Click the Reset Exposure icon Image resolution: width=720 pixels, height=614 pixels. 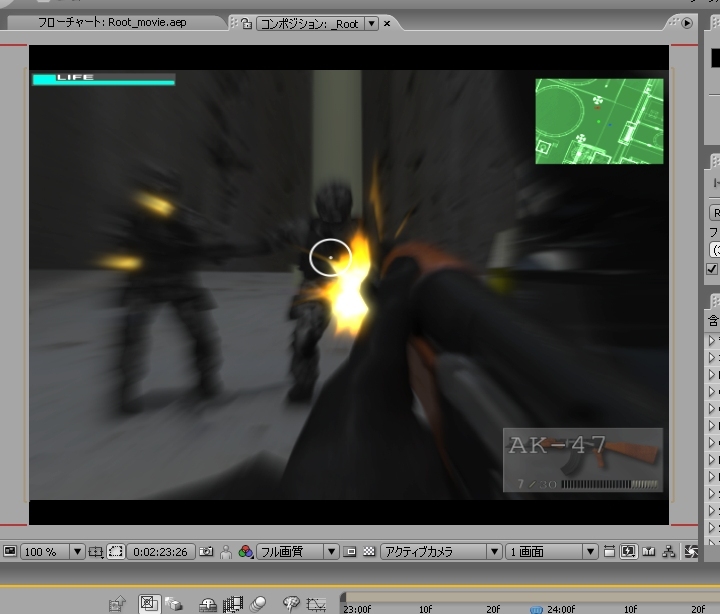click(691, 551)
